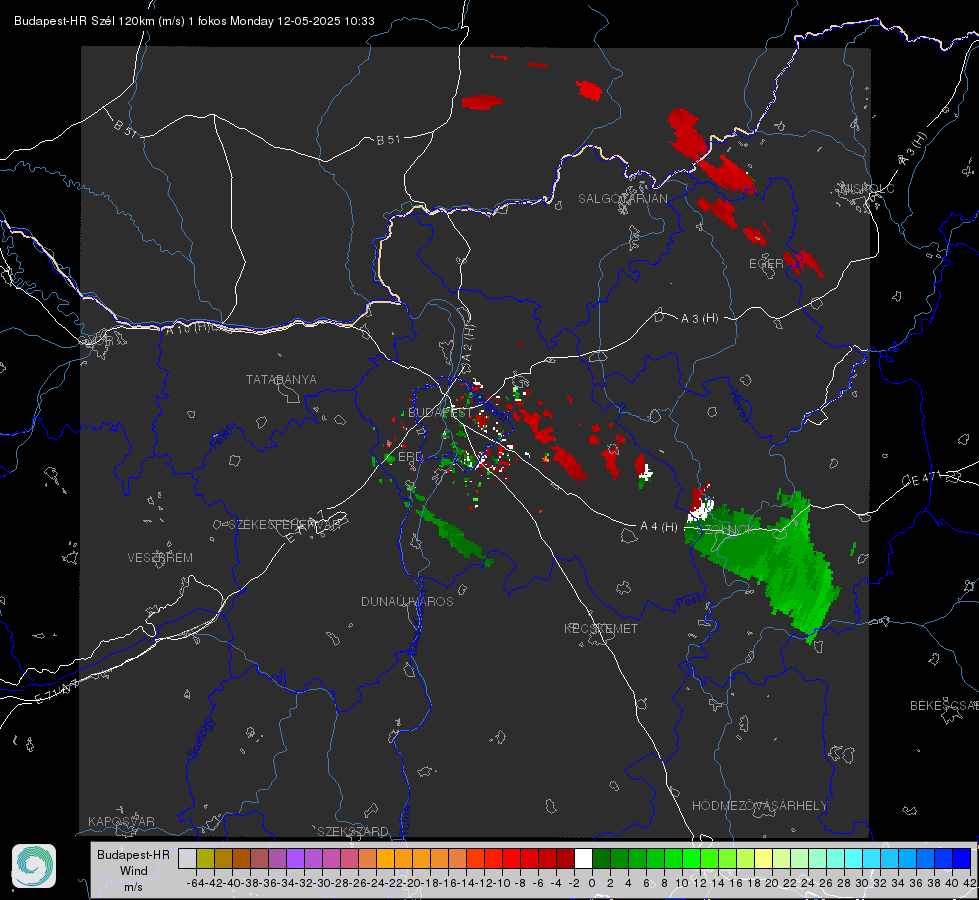Pick the cyan swatch between 28 and 30
This screenshot has height=900, width=979.
point(853,858)
